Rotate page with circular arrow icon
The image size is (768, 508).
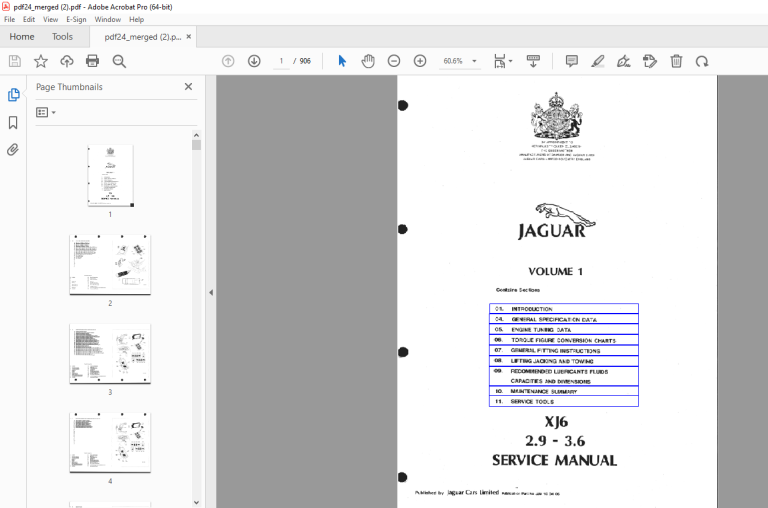(702, 61)
